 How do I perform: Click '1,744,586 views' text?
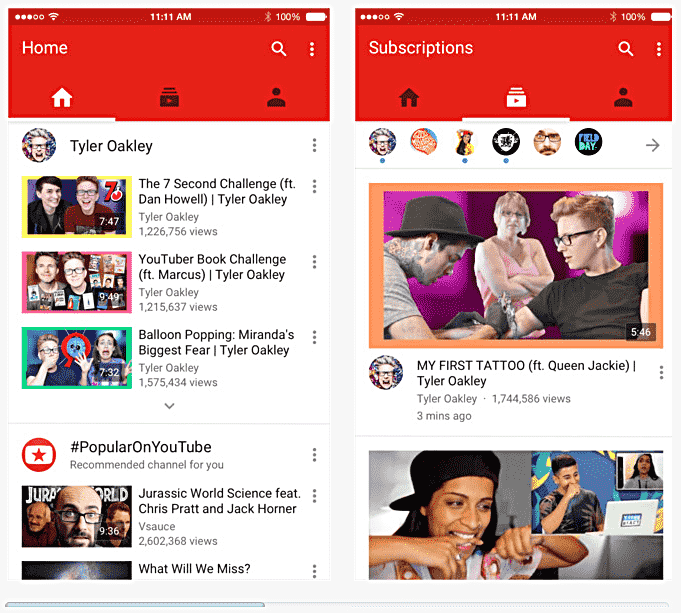(531, 399)
